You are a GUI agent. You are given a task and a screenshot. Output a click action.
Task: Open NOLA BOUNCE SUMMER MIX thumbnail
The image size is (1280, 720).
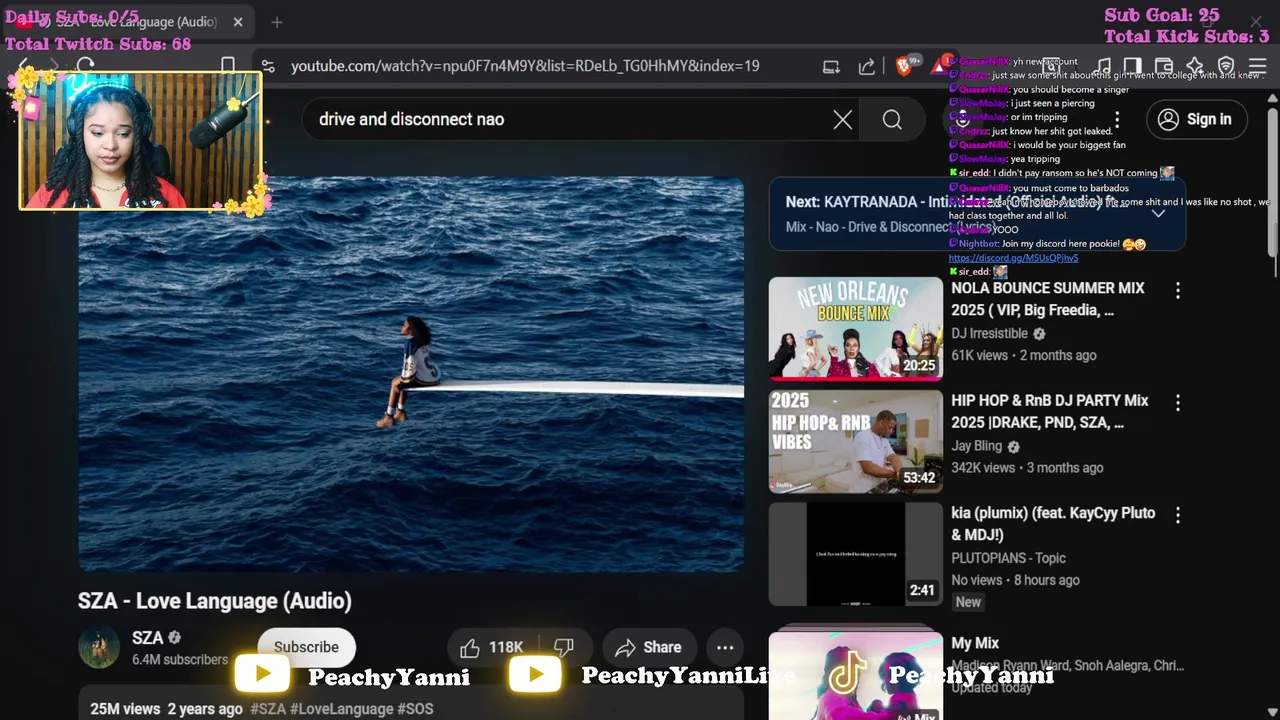tap(855, 328)
